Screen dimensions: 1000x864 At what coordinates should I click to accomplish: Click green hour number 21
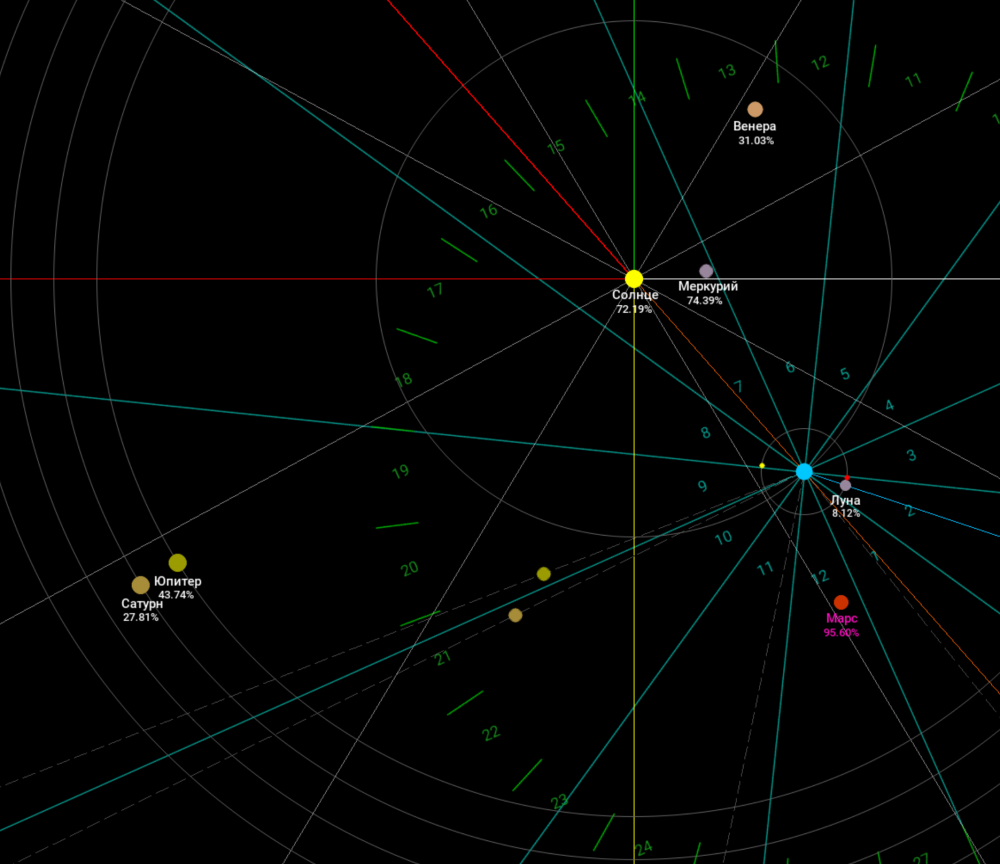click(443, 658)
